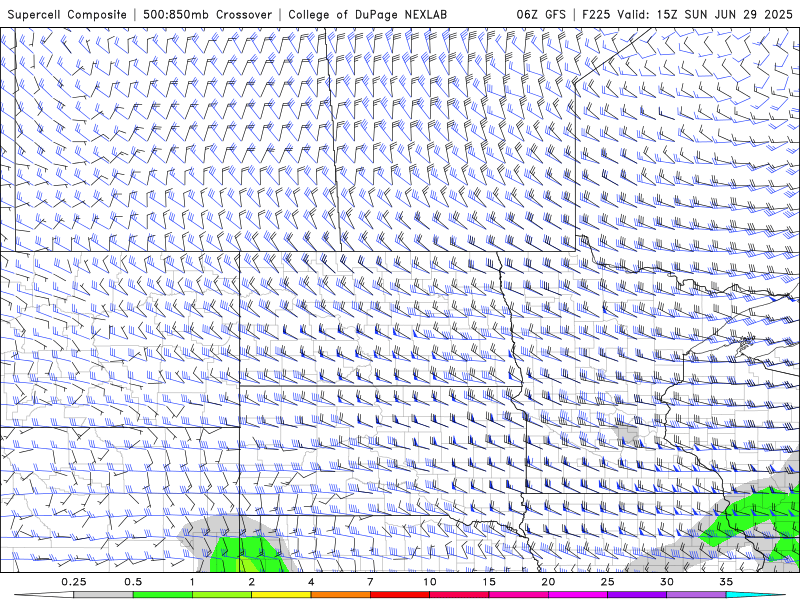Click the "15" legend value

489,582
